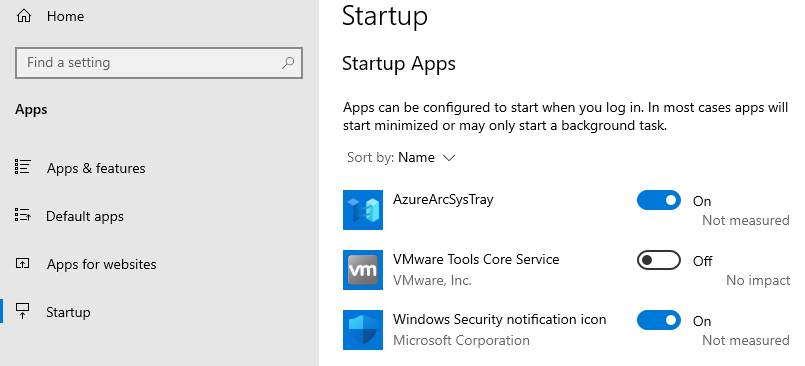805x366 pixels.
Task: Click the Apps & features list icon
Action: (23, 167)
